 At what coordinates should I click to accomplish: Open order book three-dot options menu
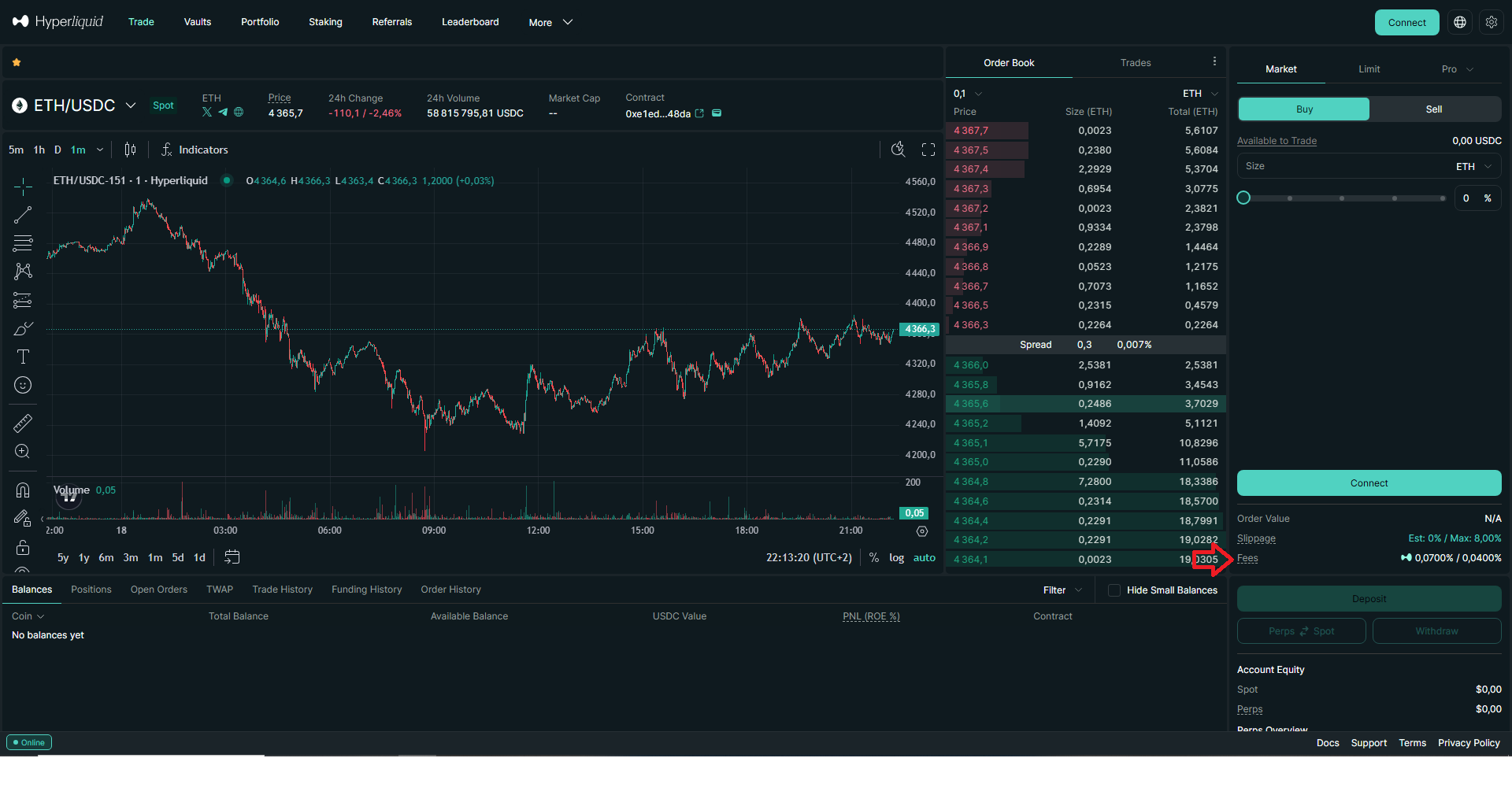click(x=1214, y=61)
